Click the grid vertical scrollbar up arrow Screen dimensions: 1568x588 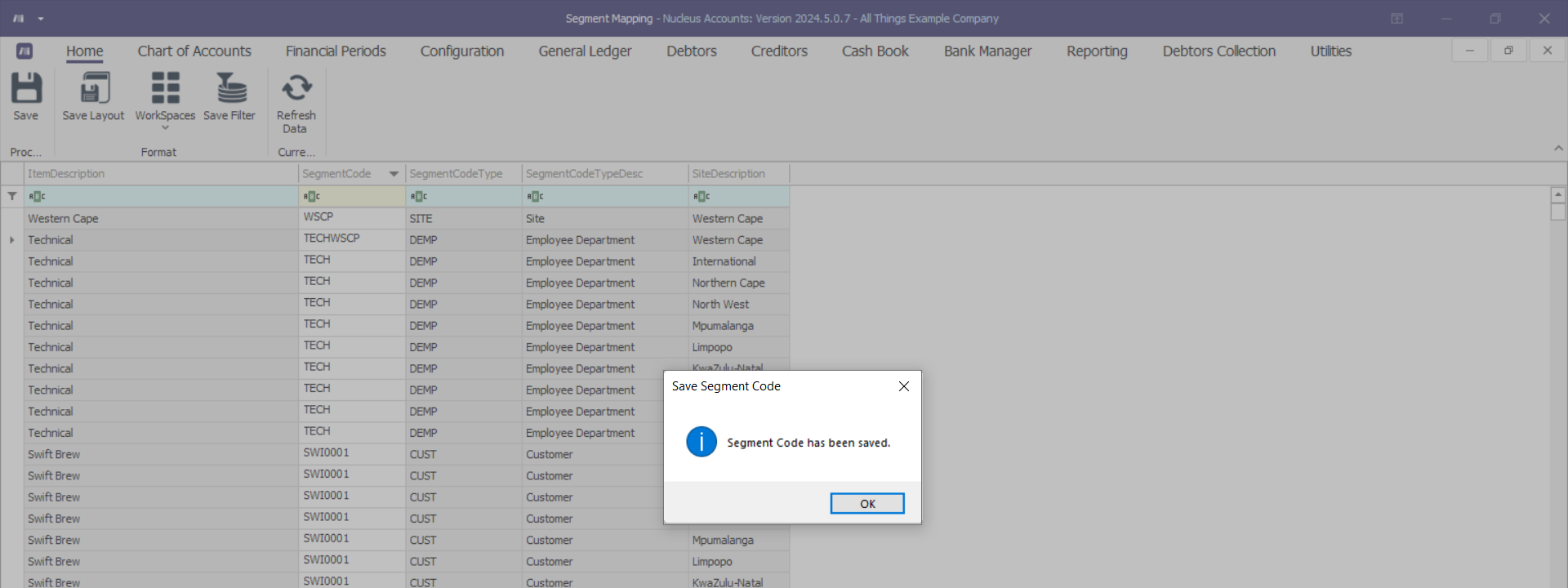click(x=1558, y=194)
